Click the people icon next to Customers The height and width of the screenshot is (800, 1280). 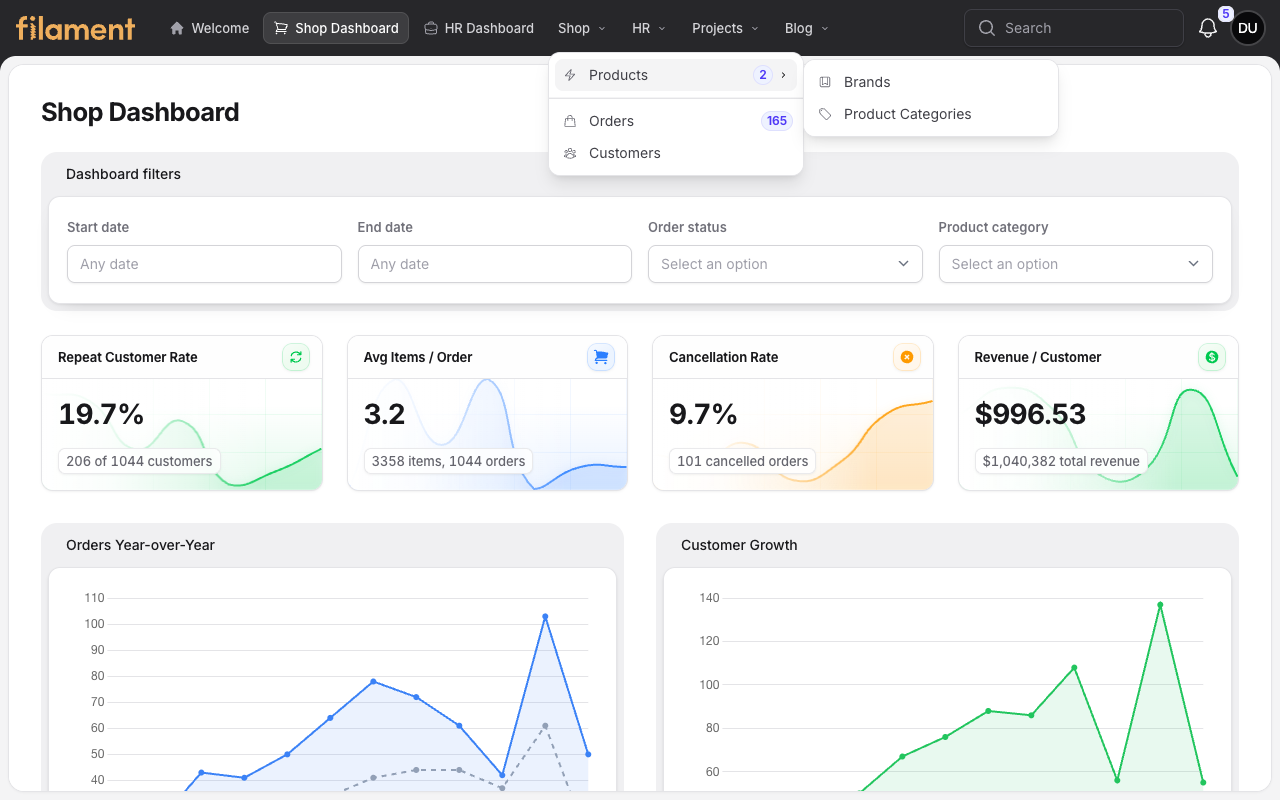tap(570, 153)
